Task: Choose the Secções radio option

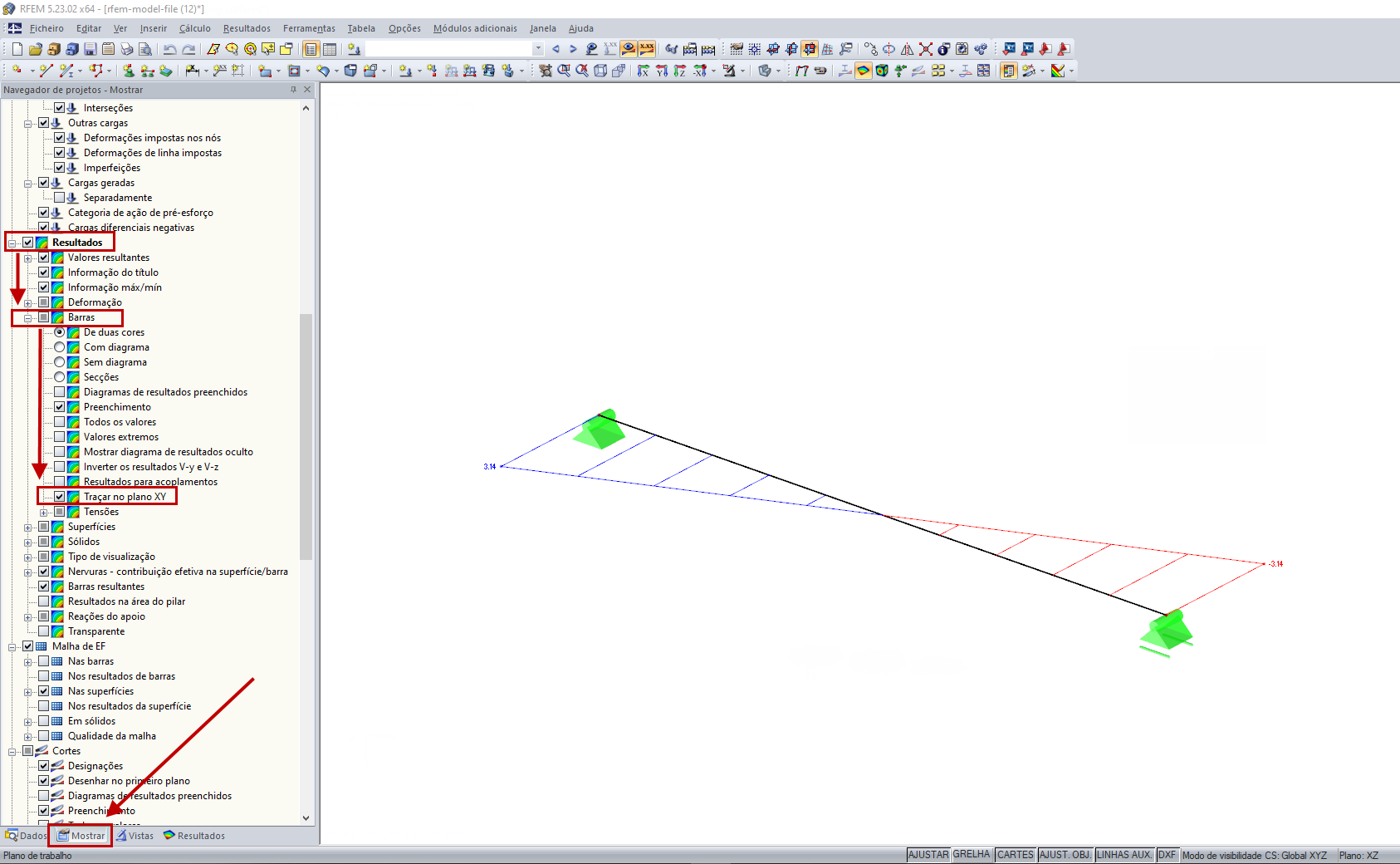Action: tap(60, 377)
